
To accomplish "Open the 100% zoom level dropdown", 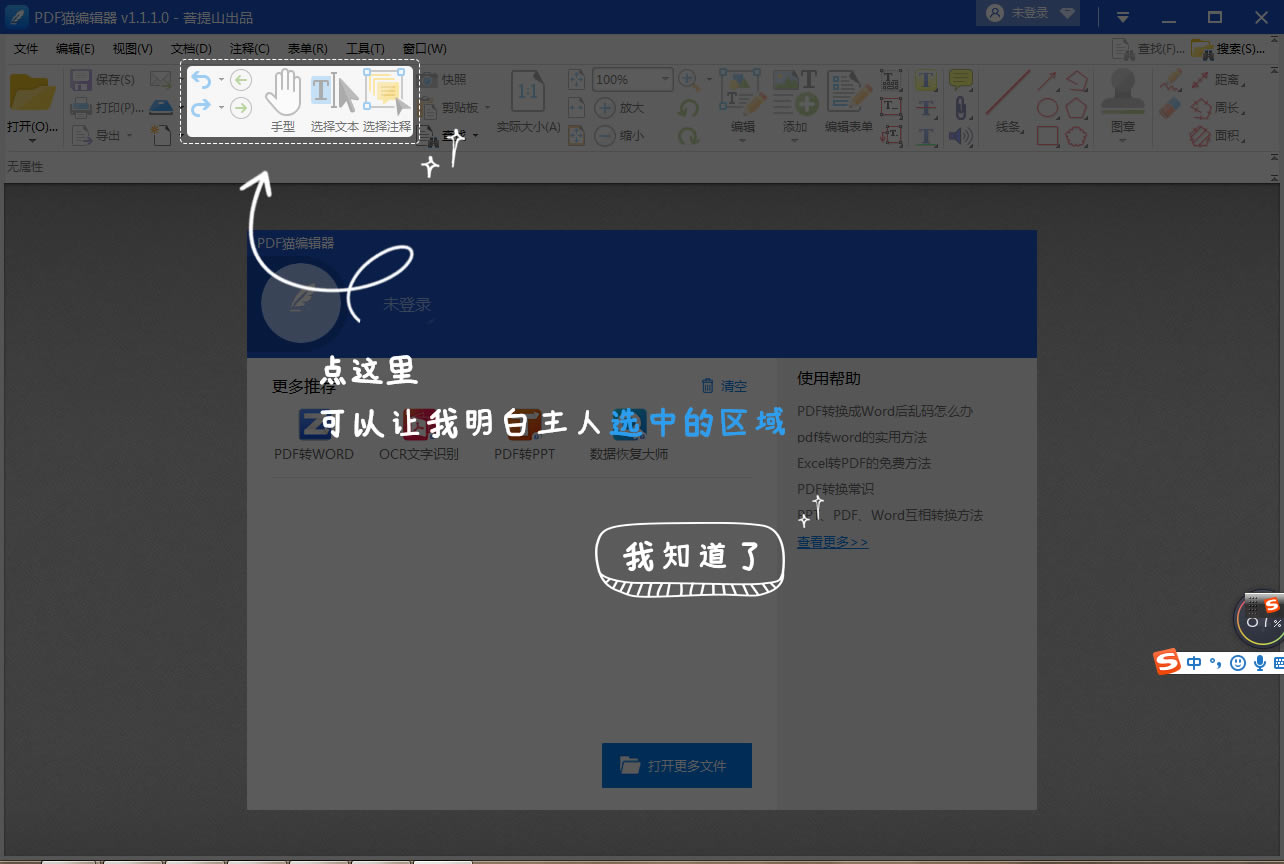I will (x=665, y=79).
